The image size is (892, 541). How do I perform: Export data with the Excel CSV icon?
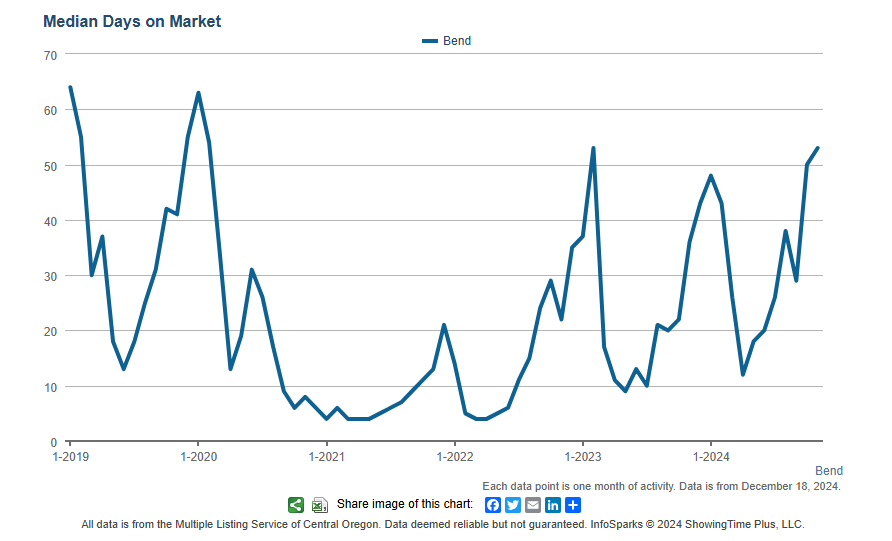click(x=319, y=505)
